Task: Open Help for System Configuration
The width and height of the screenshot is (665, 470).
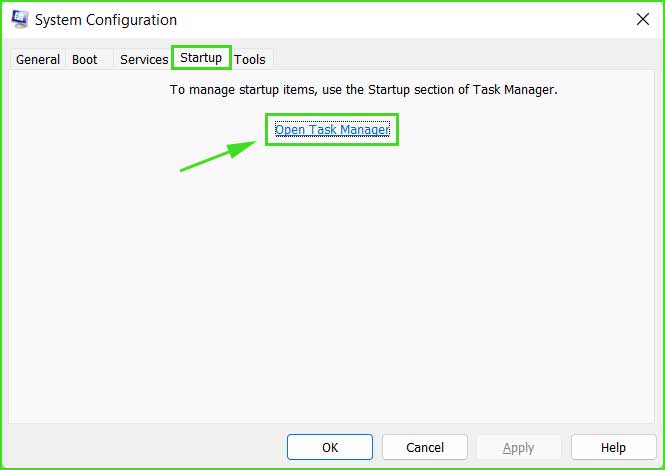Action: click(x=613, y=447)
